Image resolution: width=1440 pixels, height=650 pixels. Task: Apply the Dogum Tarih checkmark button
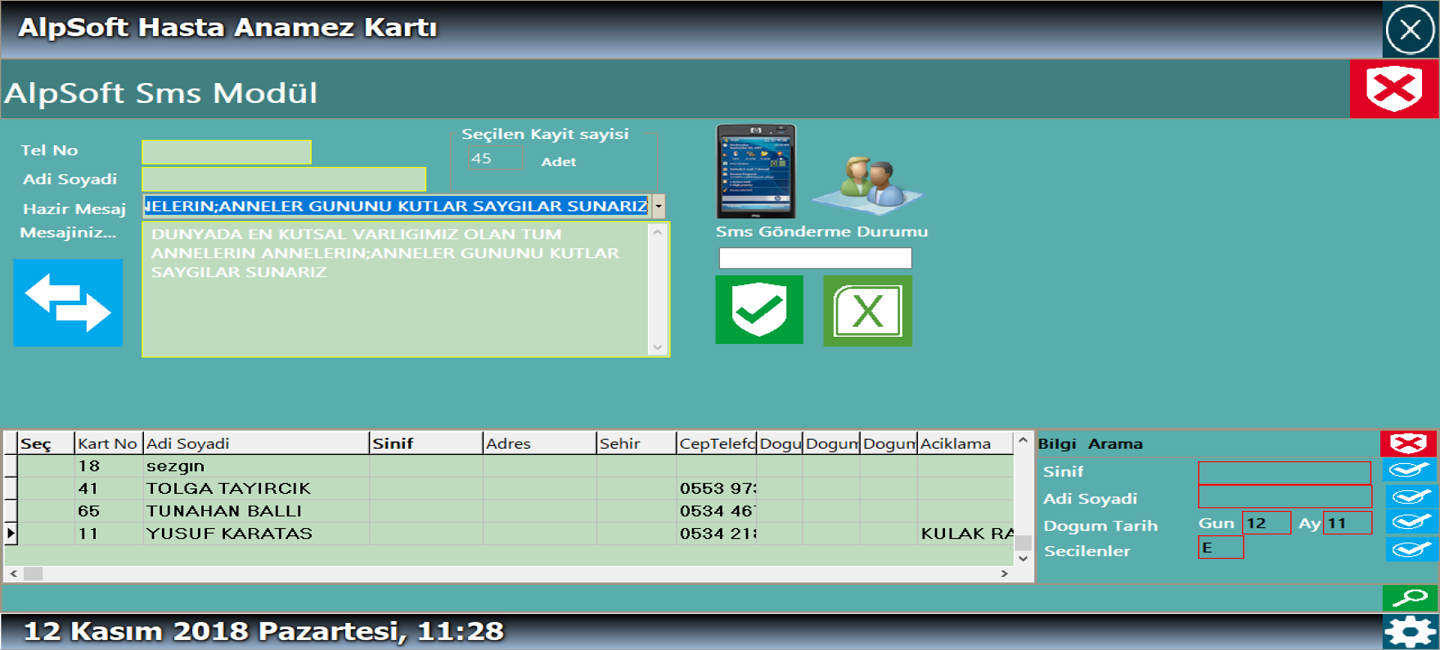click(x=1410, y=522)
